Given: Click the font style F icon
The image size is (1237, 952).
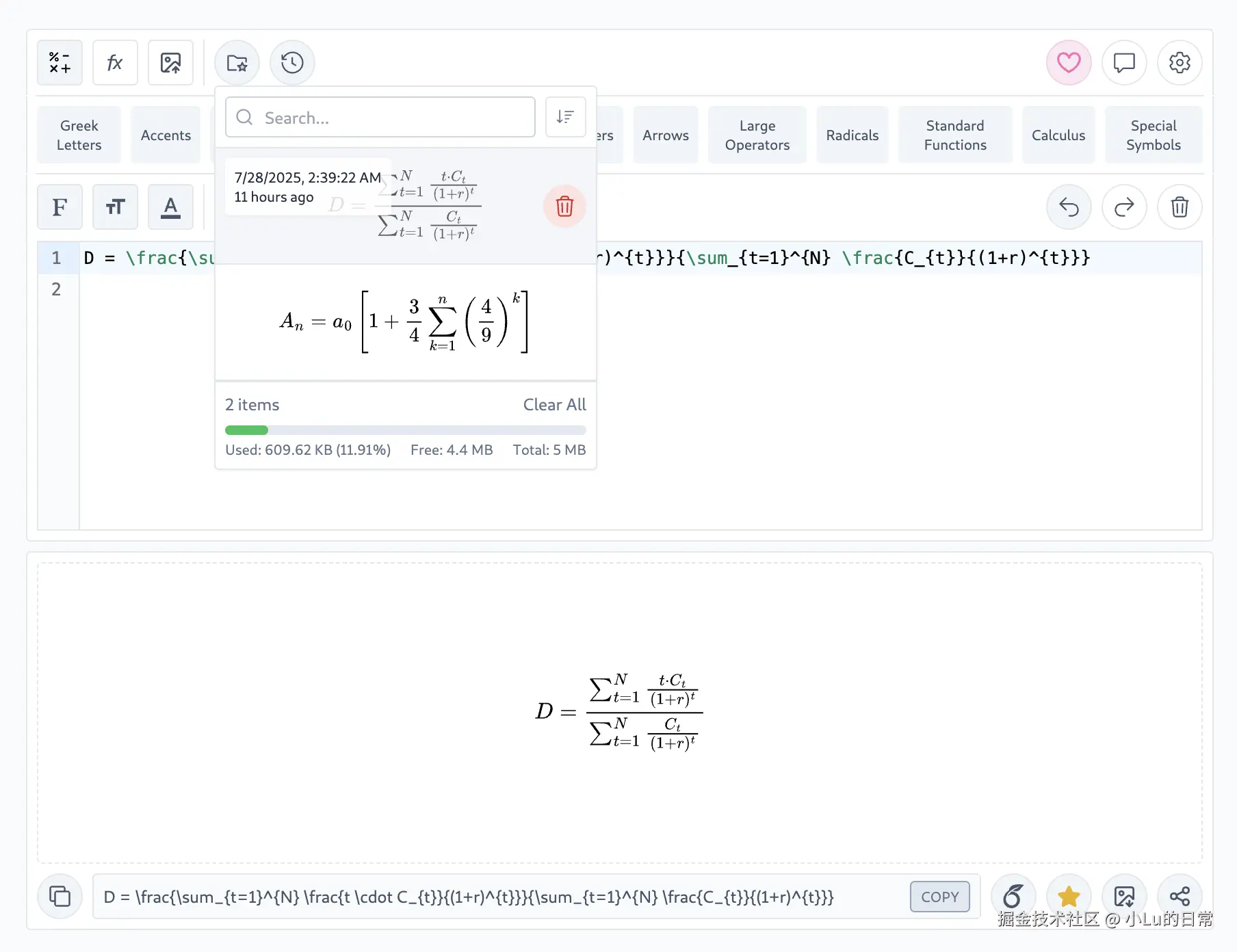Looking at the screenshot, I should [x=60, y=207].
